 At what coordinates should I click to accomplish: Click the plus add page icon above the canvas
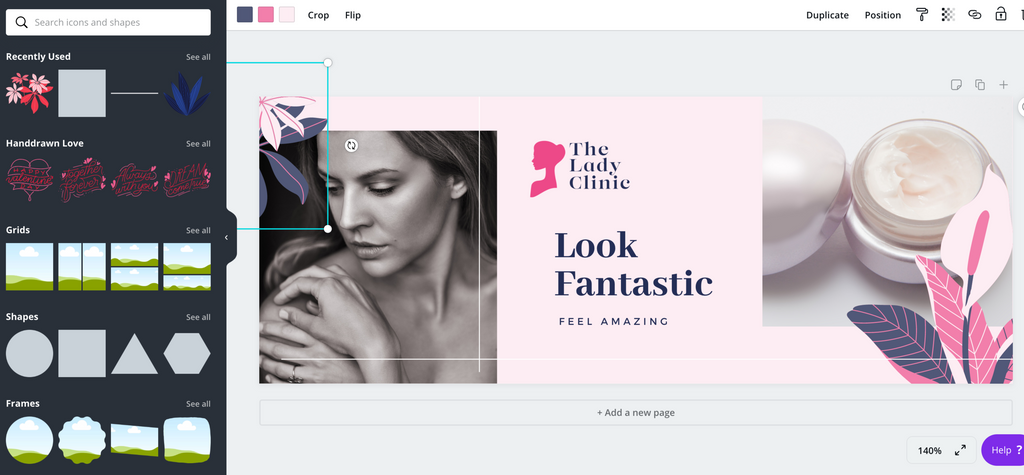pos(1003,85)
